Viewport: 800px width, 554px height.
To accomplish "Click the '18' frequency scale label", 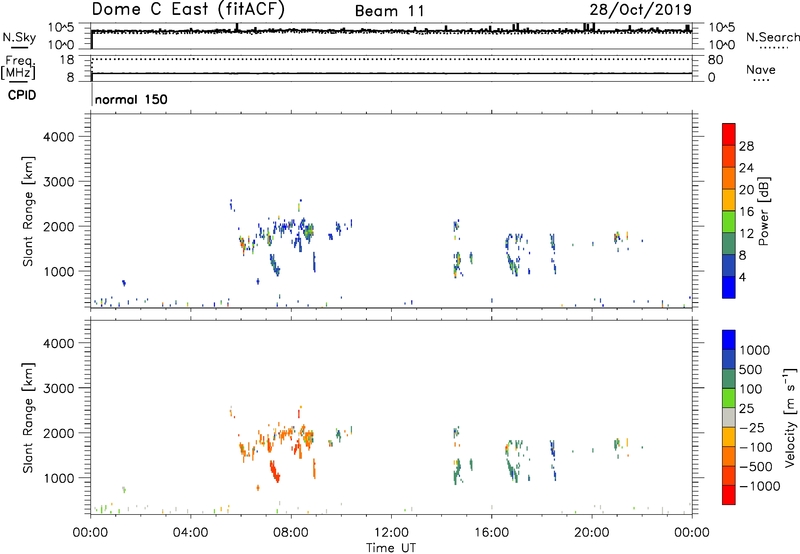I will 67,60.
